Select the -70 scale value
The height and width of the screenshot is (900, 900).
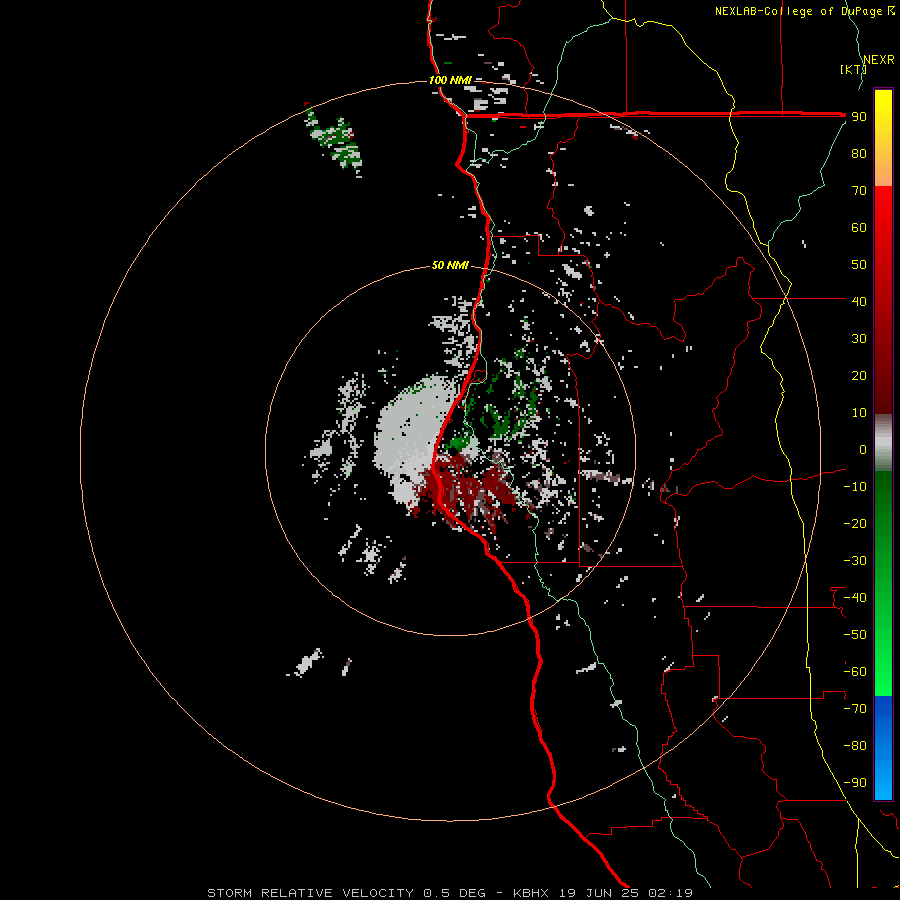(855, 709)
